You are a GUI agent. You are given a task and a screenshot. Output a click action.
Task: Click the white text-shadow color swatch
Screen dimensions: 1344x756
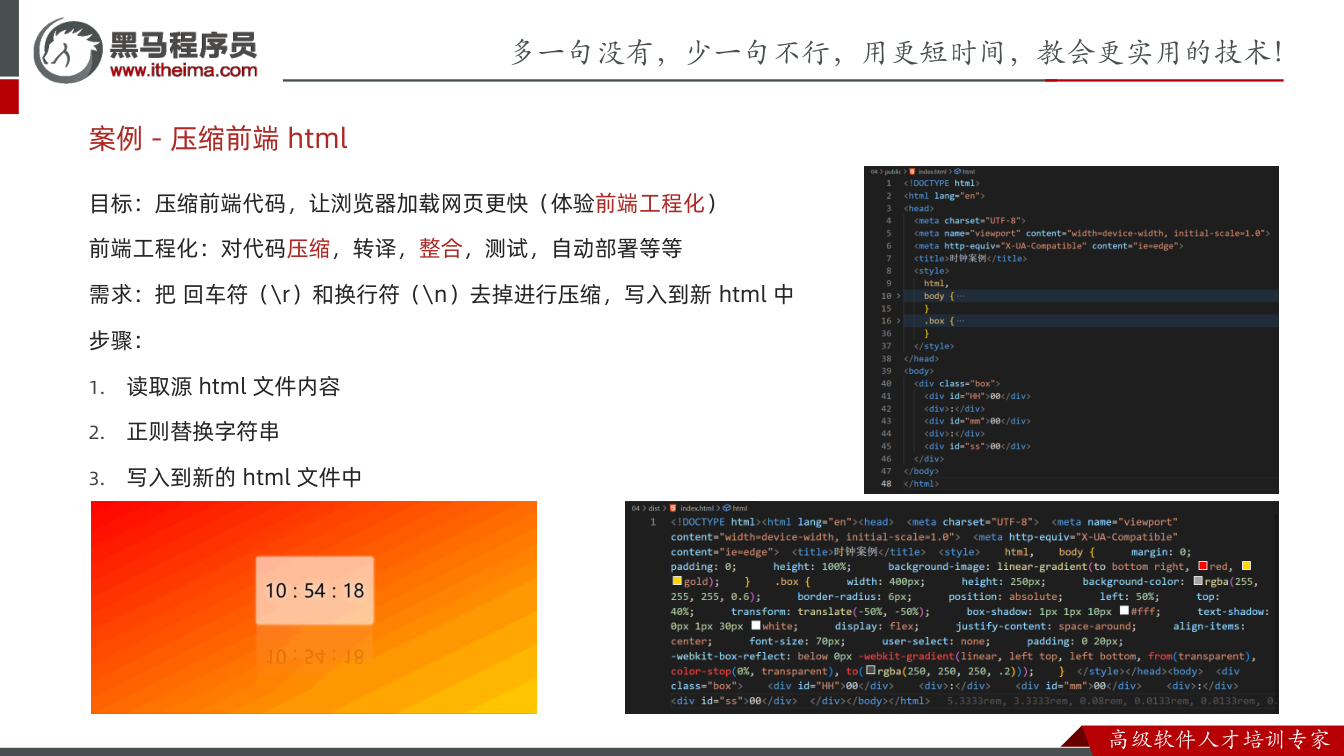click(x=756, y=626)
